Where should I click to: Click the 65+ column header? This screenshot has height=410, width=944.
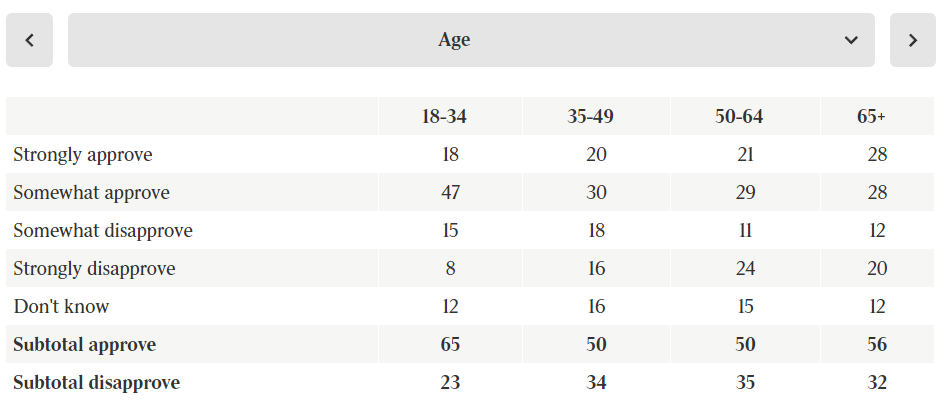871,117
